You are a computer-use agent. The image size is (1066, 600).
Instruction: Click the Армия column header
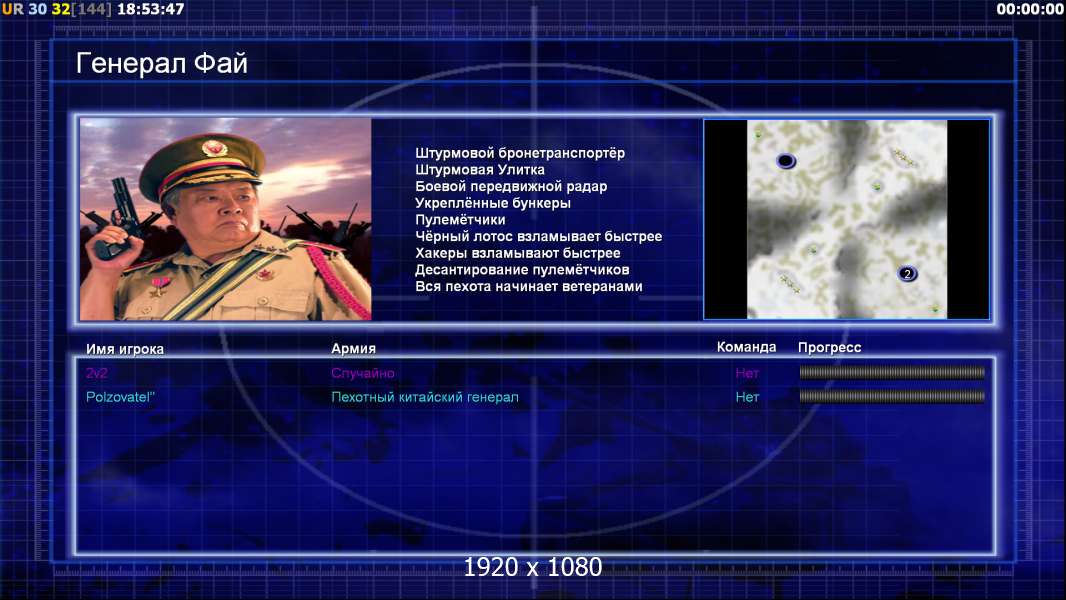click(x=354, y=348)
